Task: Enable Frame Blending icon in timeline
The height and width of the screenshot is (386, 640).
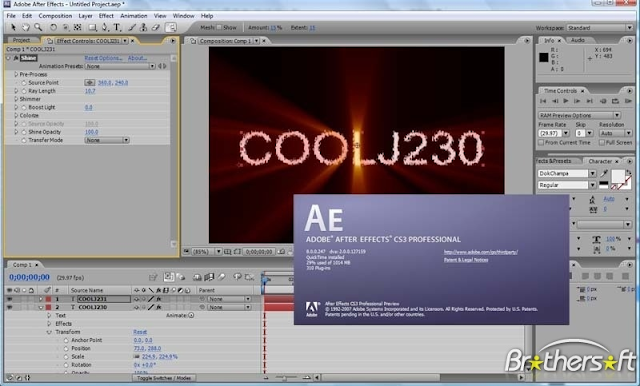Action: [209, 277]
